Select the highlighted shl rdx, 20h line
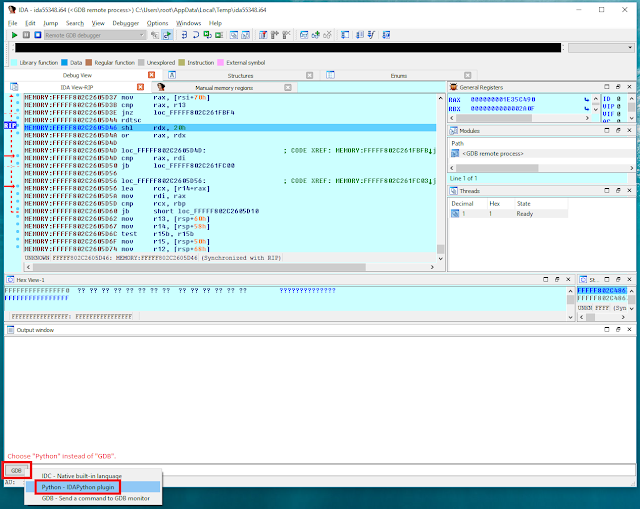This screenshot has height=509, width=640. (x=230, y=128)
